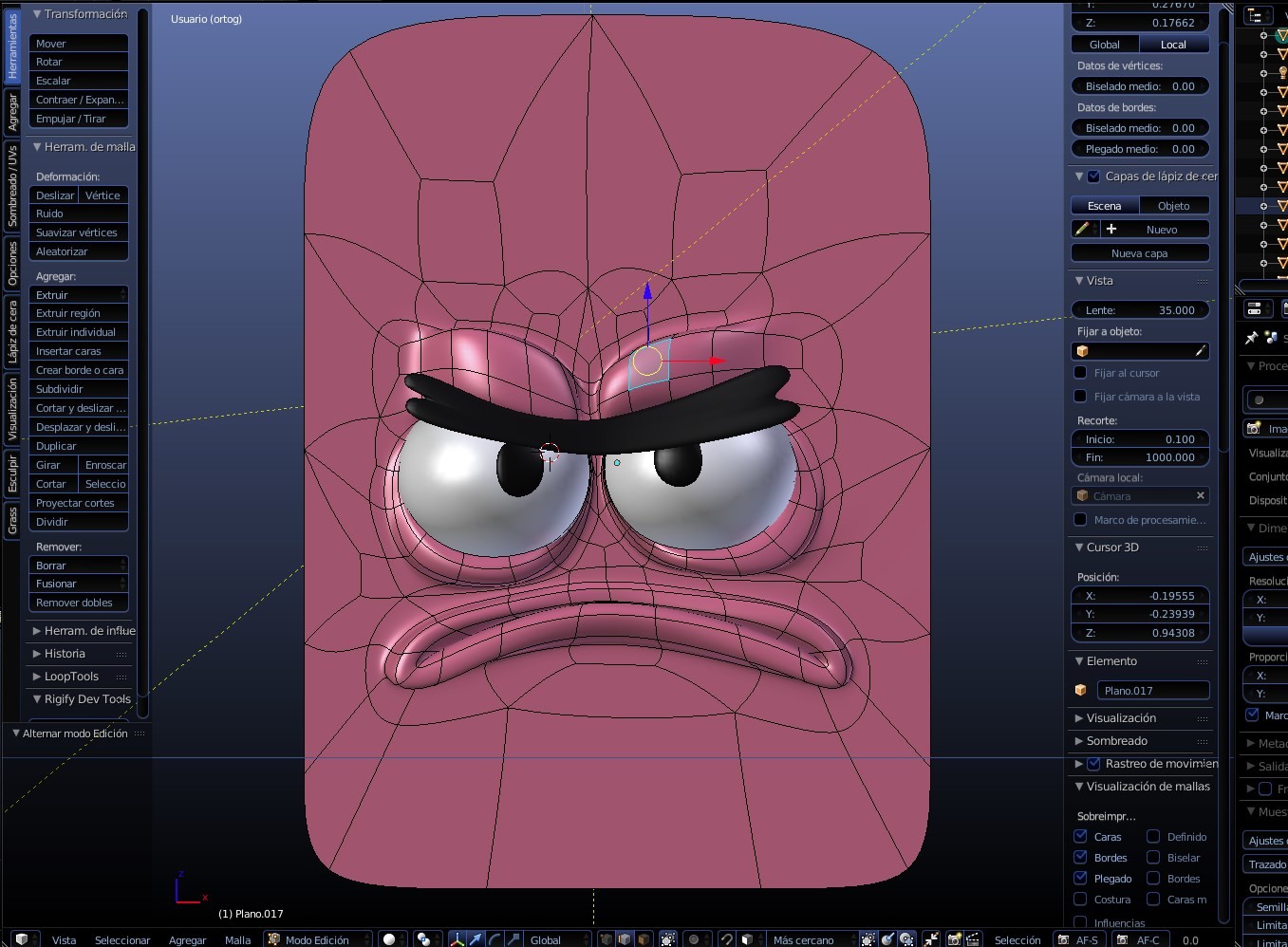Uncheck the Caras overlay checkbox
This screenshot has width=1288, height=947.
pos(1080,836)
